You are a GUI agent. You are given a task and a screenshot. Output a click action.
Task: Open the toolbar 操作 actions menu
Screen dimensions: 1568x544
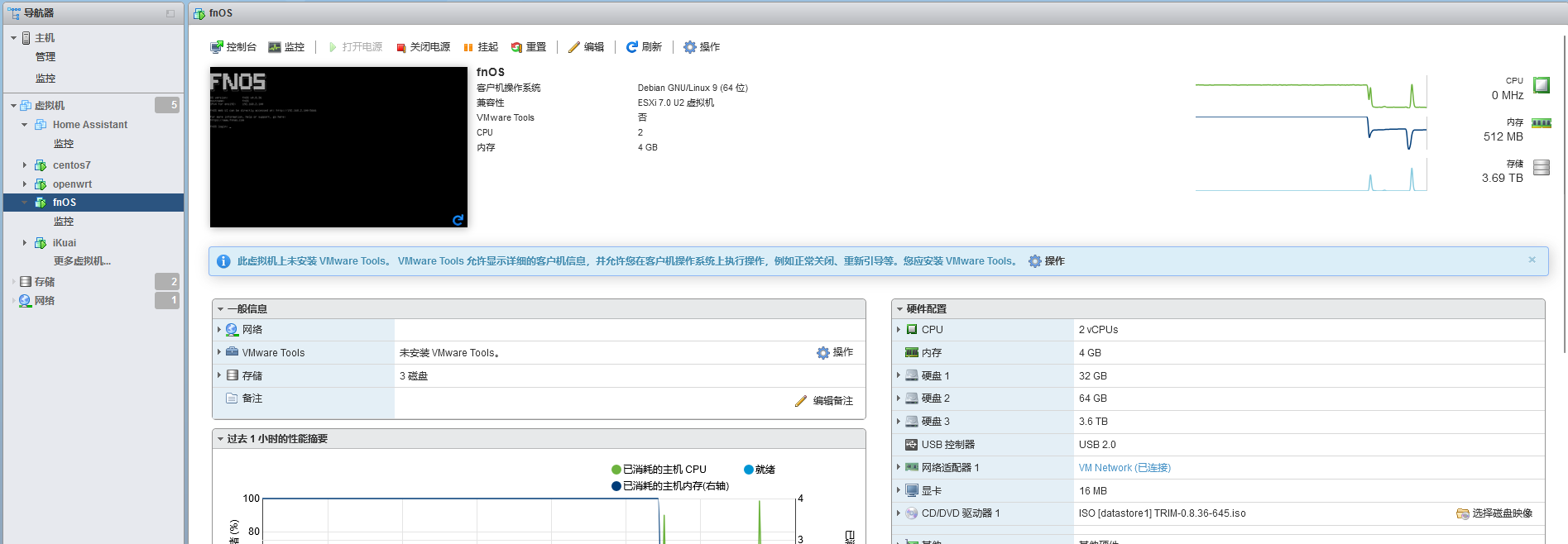702,47
